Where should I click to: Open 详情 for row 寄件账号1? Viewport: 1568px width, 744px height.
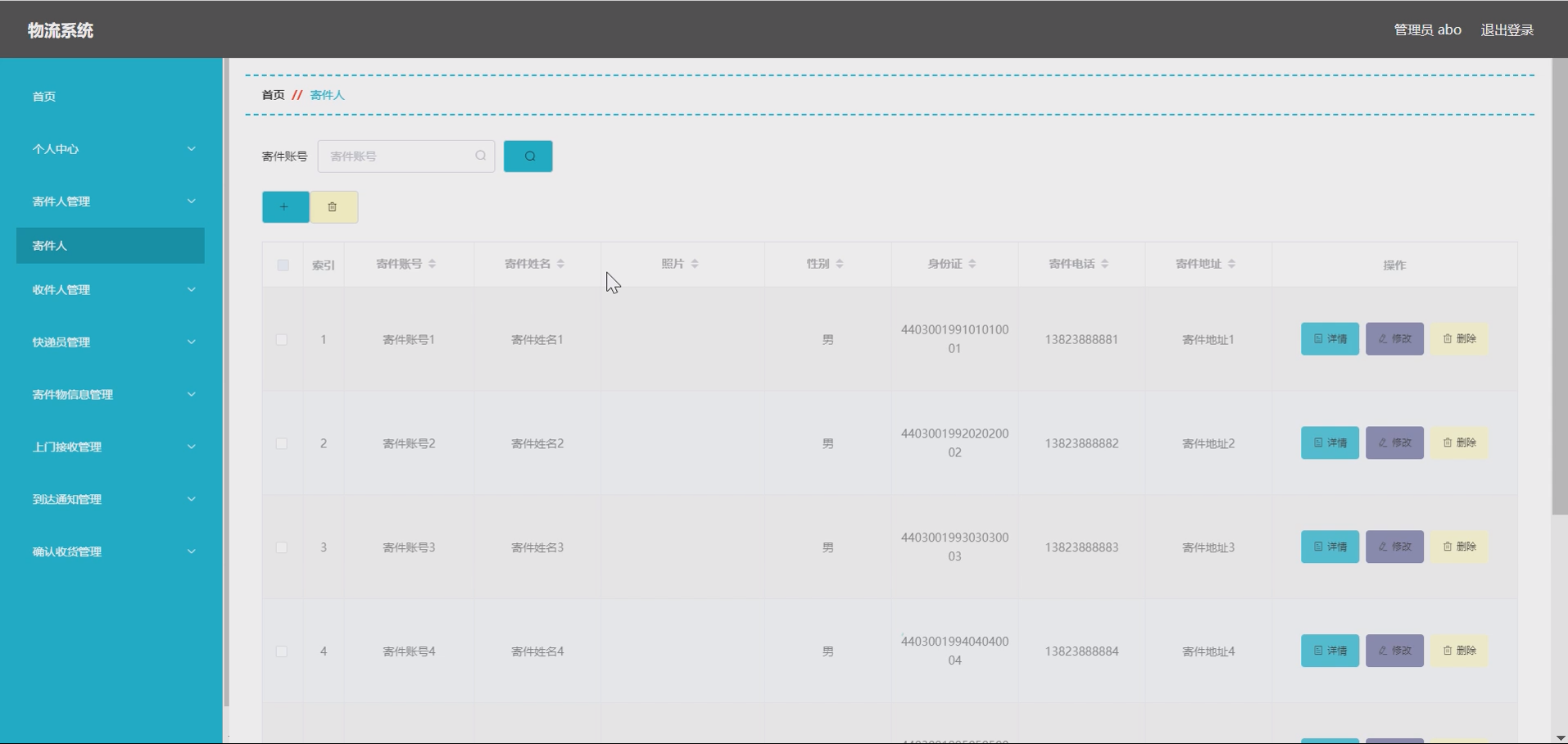(x=1330, y=339)
